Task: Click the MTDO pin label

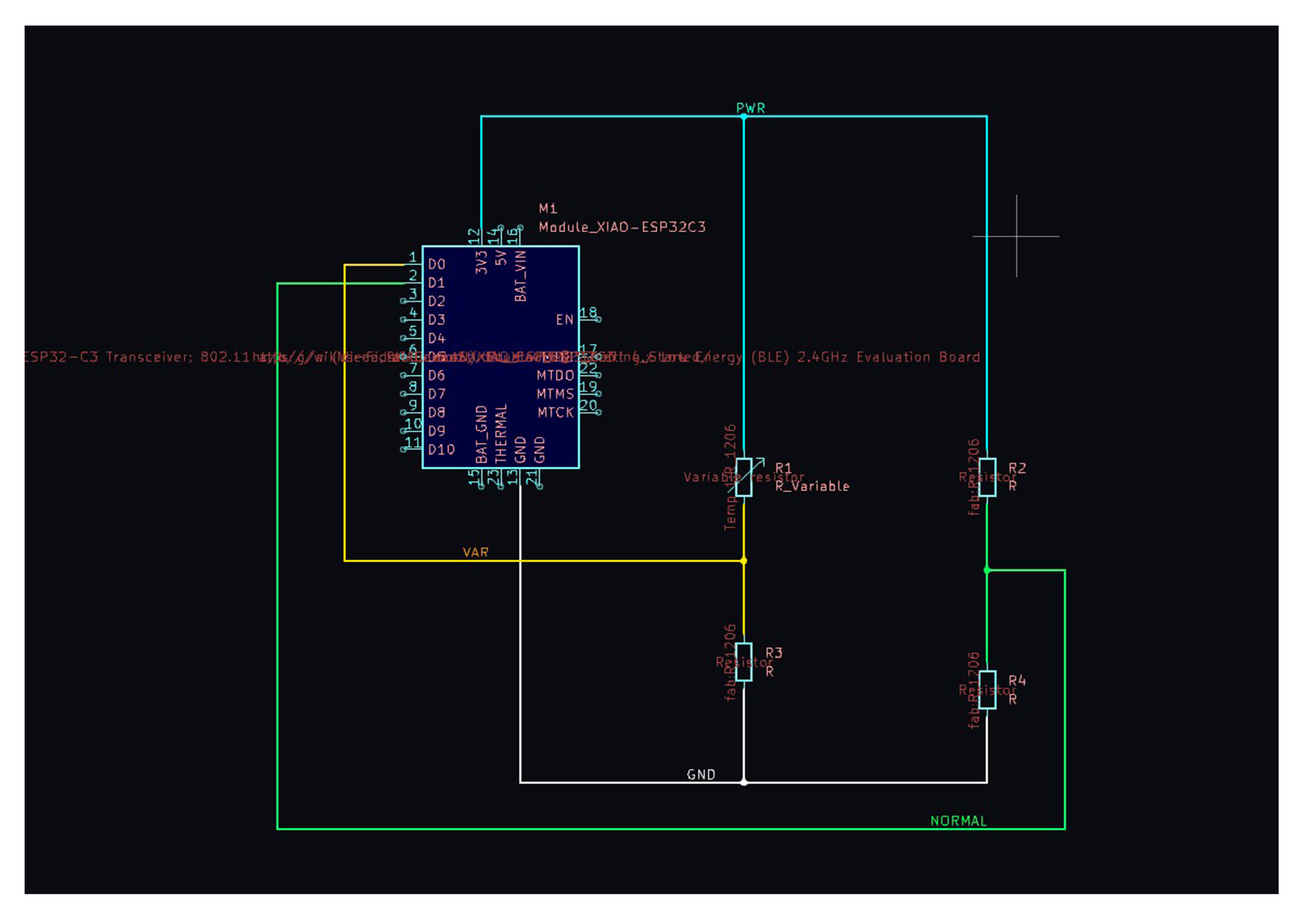Action: coord(555,376)
